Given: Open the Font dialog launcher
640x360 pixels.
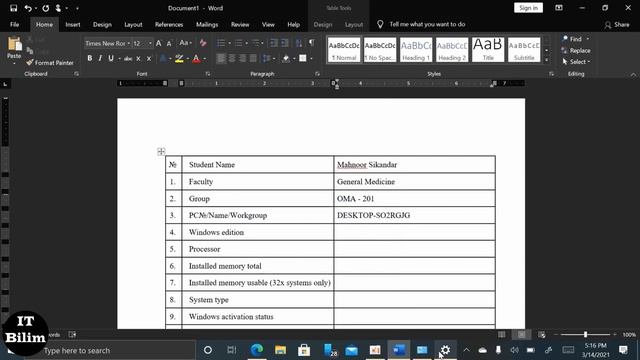Looking at the screenshot, I should click(x=208, y=74).
